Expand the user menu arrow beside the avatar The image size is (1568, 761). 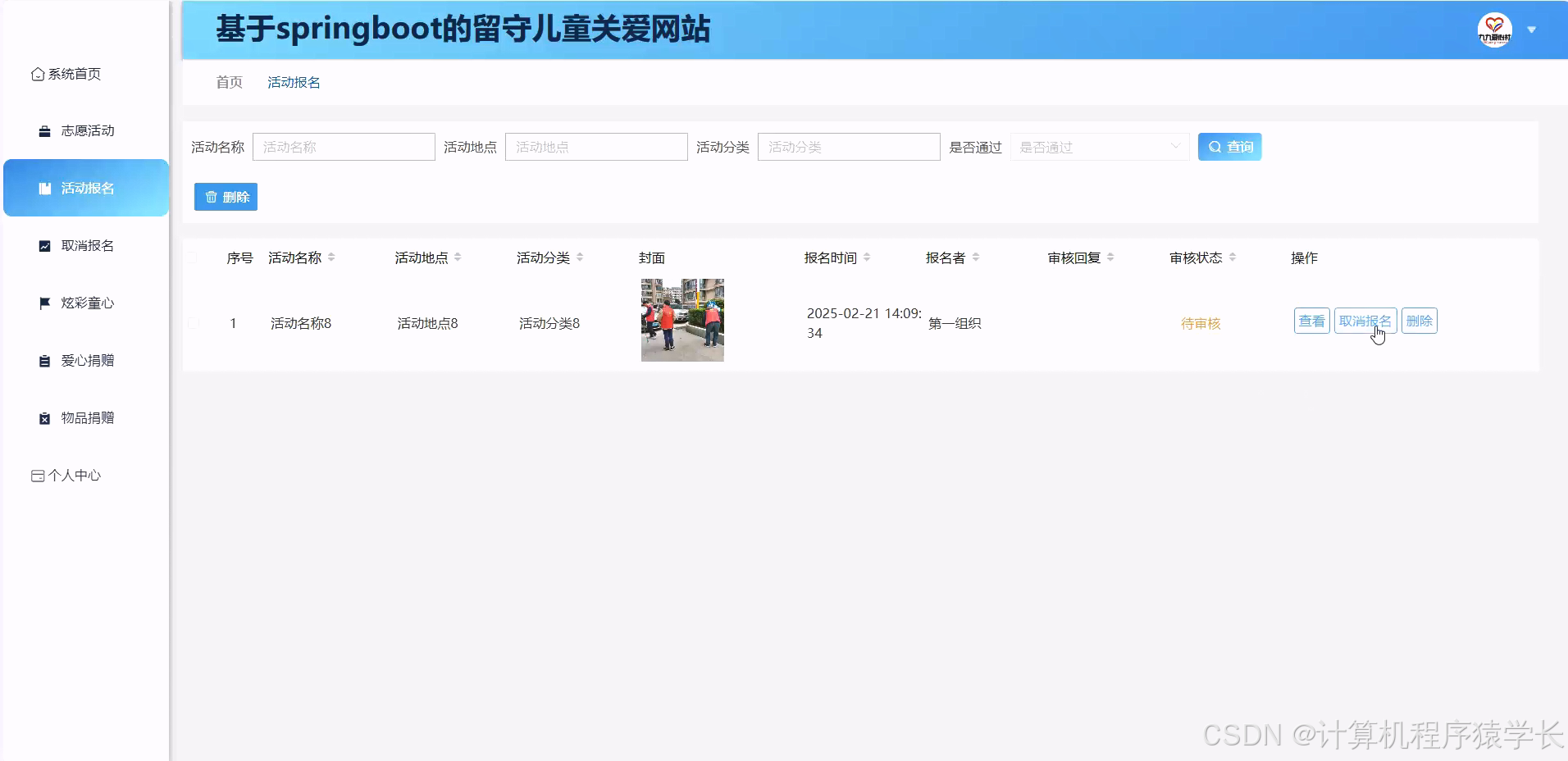(1532, 30)
